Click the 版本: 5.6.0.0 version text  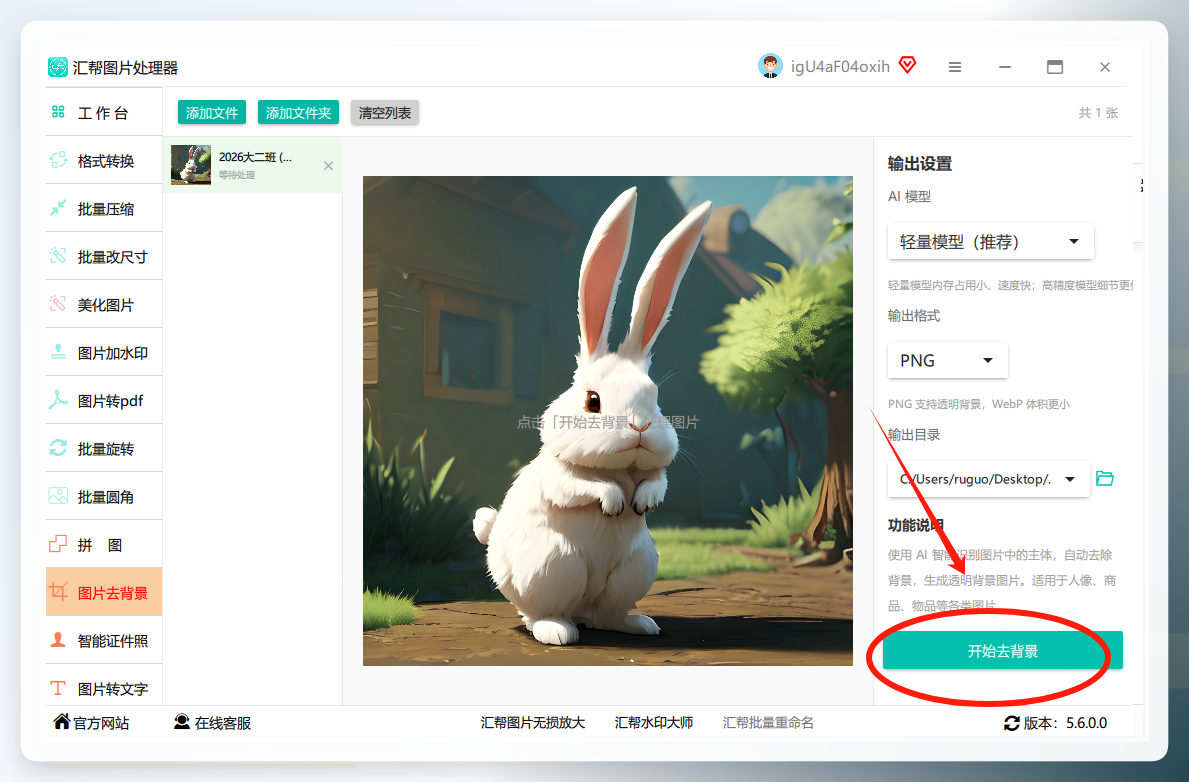pyautogui.click(x=1065, y=723)
